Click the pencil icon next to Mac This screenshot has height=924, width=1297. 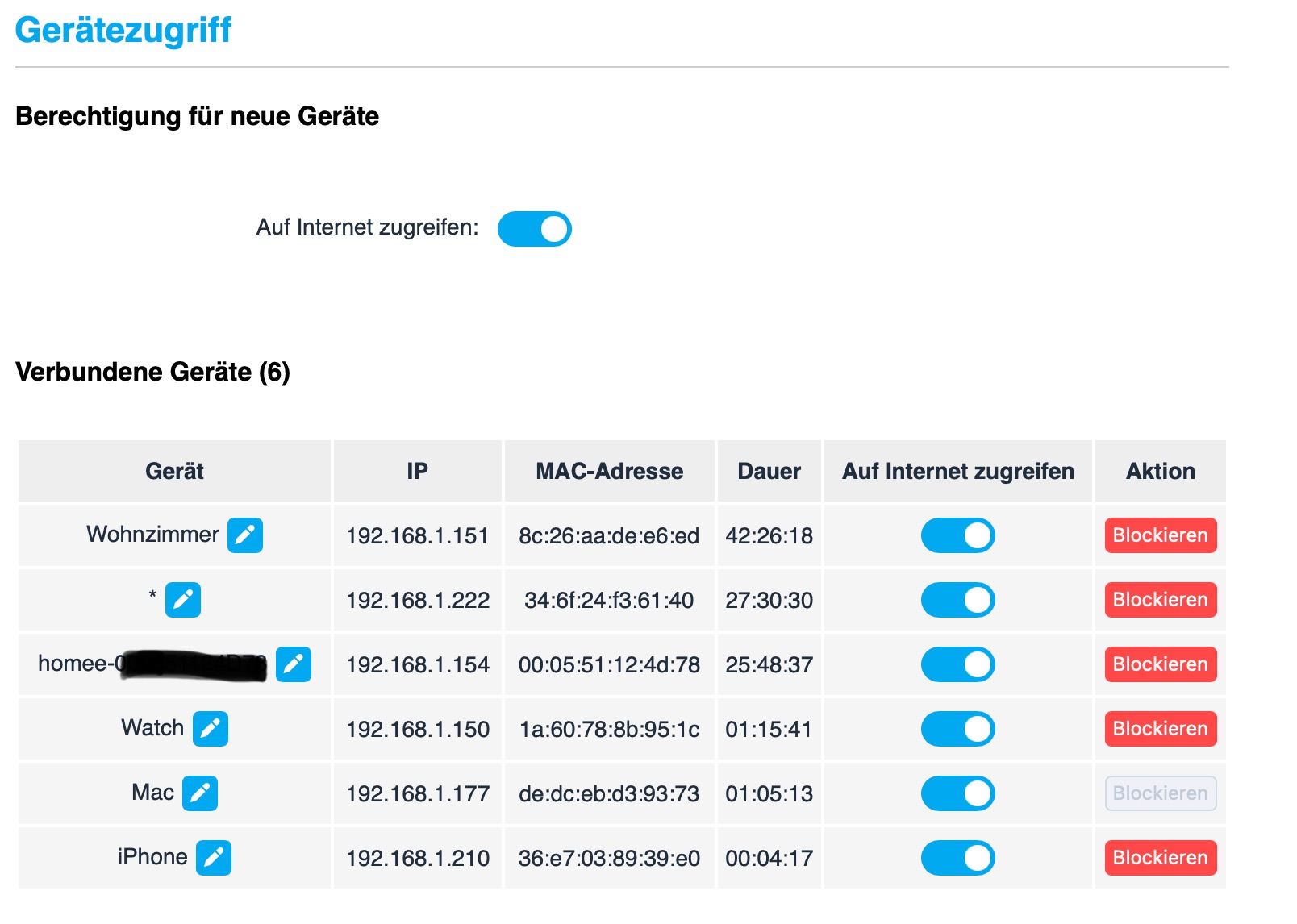point(200,793)
